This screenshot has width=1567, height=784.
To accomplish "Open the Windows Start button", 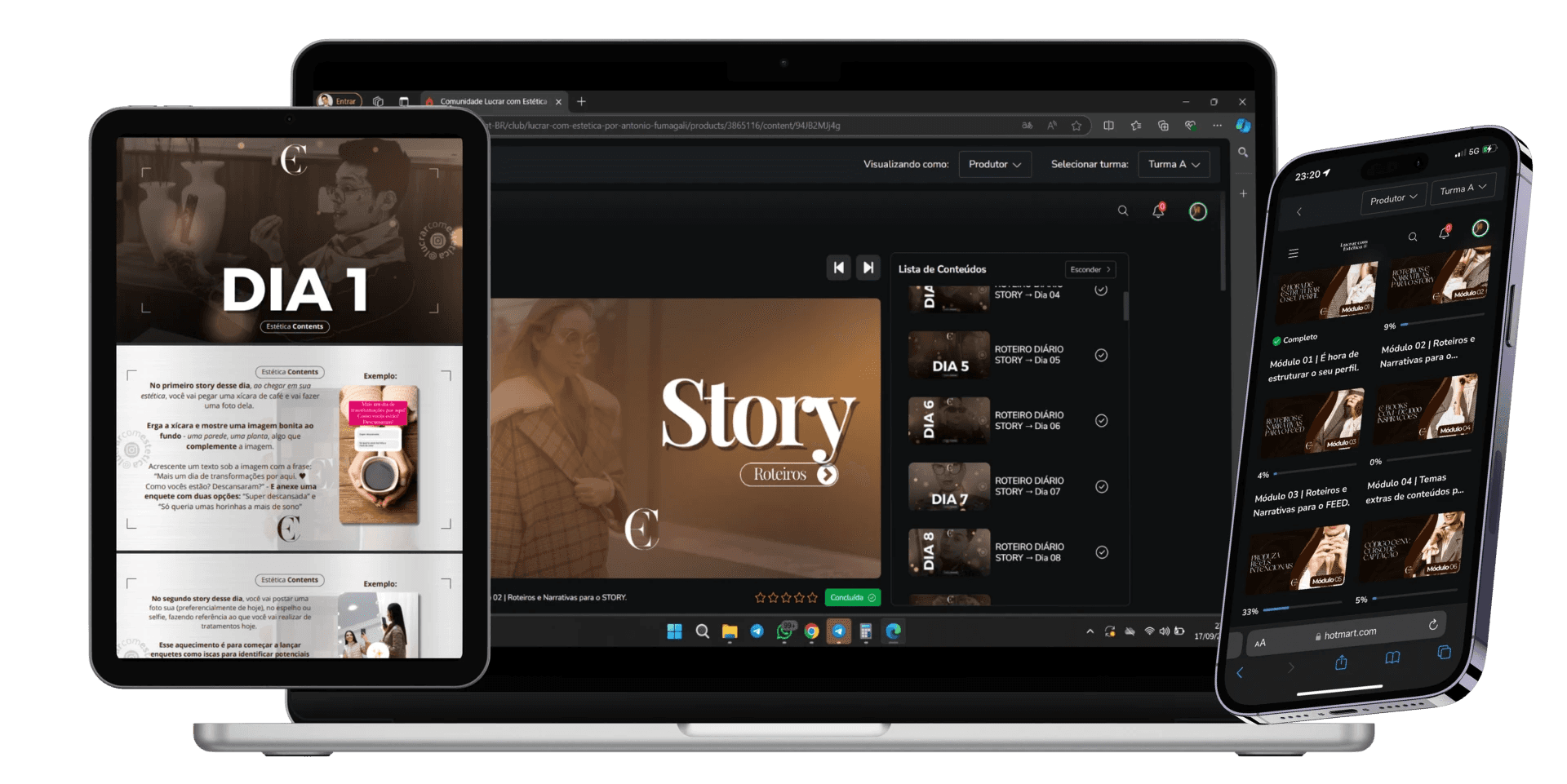I will coord(674,631).
